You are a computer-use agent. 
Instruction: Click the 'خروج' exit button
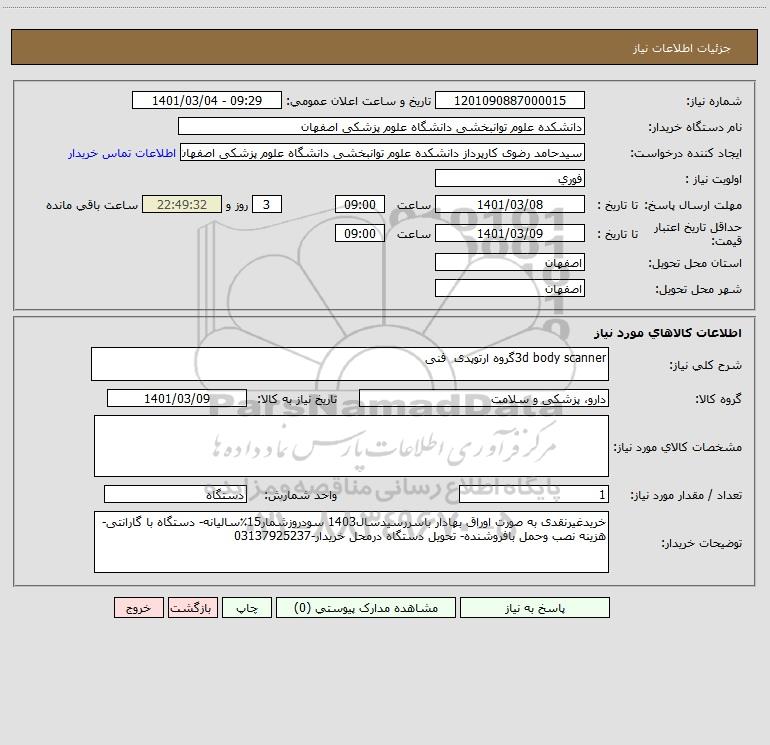138,607
